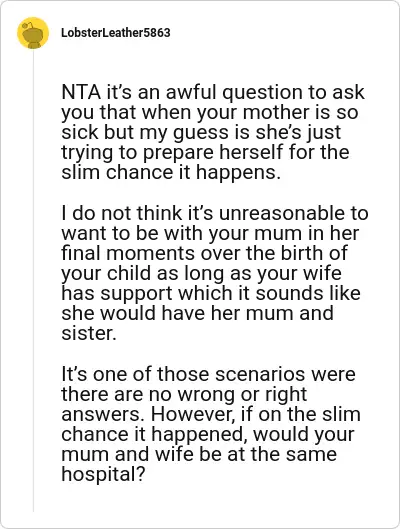
Task: Click the text 'there are no wrong or right'
Action: coord(184,394)
